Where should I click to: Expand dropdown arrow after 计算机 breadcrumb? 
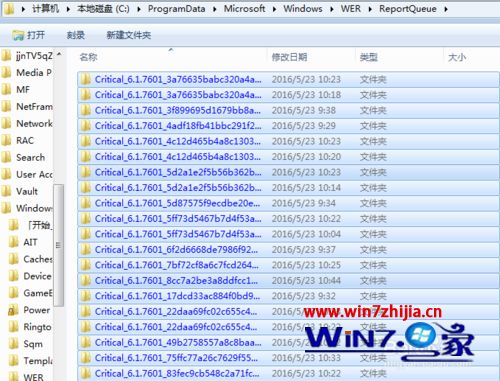click(x=68, y=9)
